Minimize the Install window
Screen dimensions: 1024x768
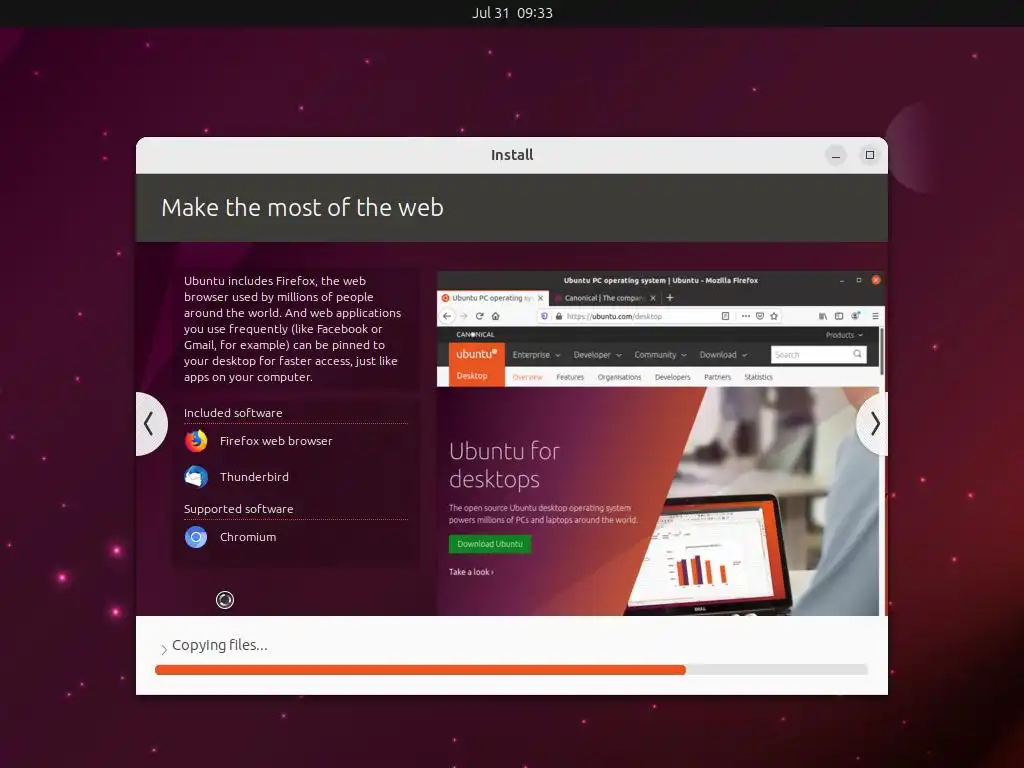point(835,155)
